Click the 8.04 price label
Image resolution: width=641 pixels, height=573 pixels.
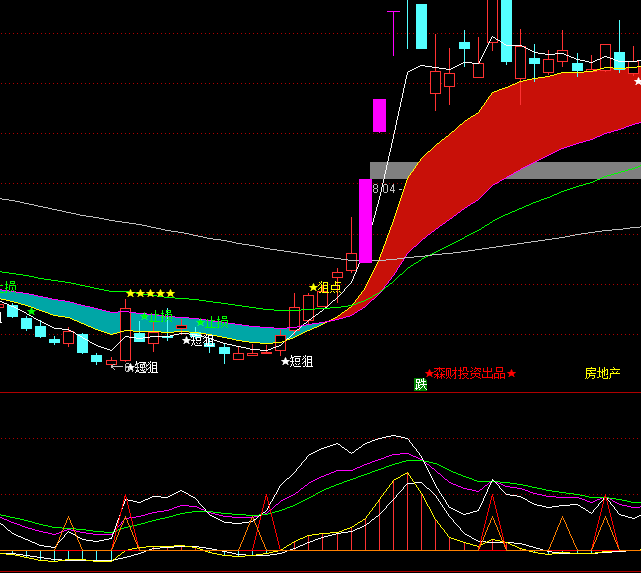[x=385, y=187]
